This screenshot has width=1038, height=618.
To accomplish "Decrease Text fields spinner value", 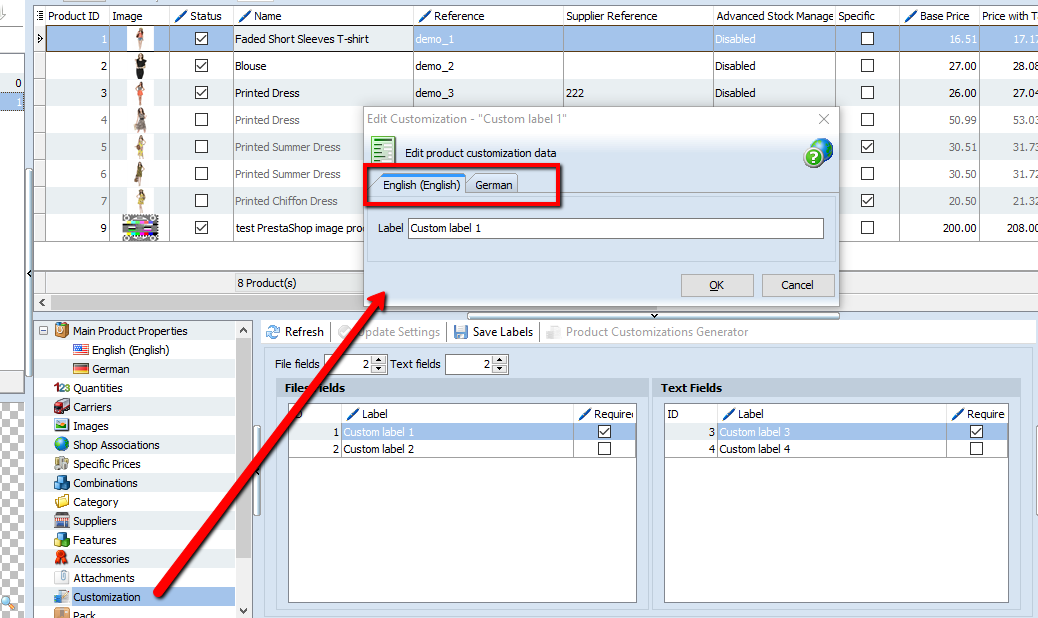I will point(499,370).
